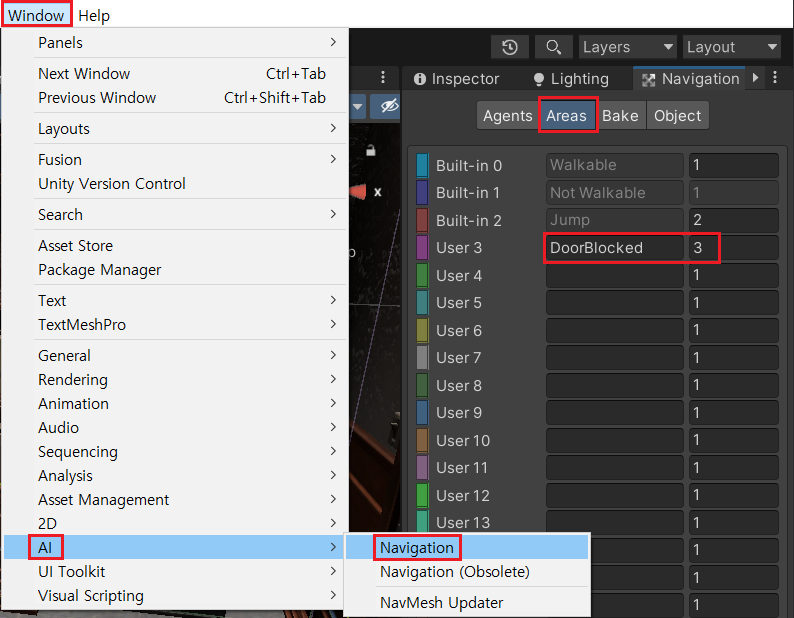Expand the Rendering submenu
The height and width of the screenshot is (618, 794).
(175, 379)
